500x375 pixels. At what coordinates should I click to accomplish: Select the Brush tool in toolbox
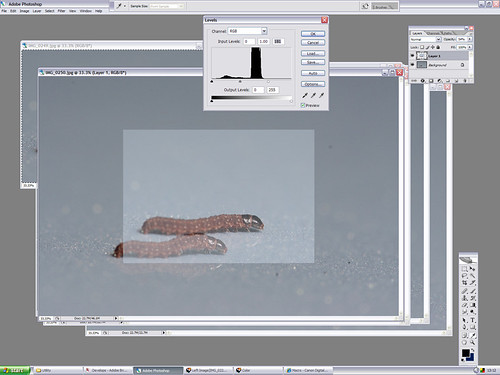[473, 292]
